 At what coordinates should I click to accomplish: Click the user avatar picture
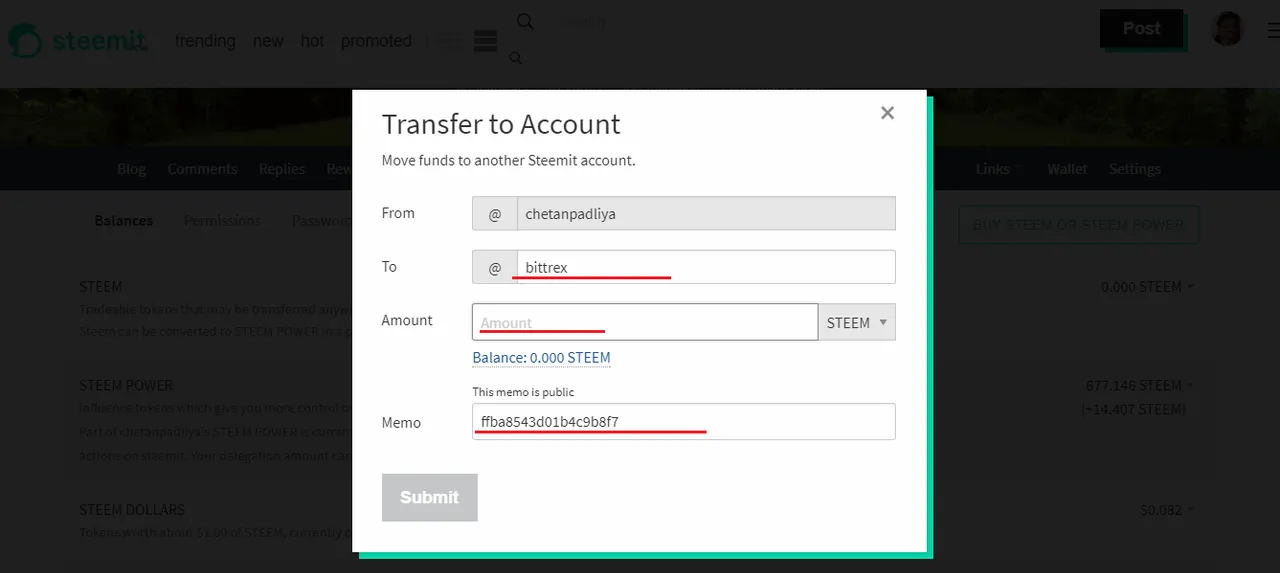pos(1227,29)
